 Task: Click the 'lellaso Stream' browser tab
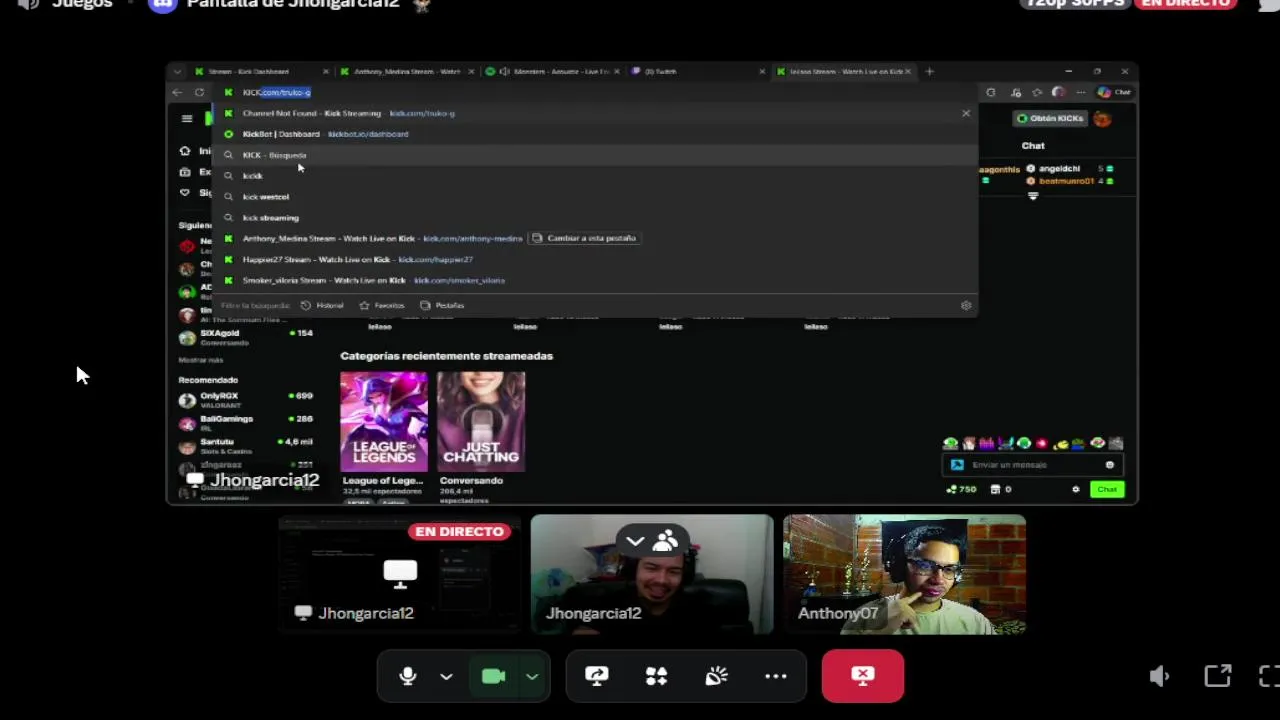(x=845, y=72)
